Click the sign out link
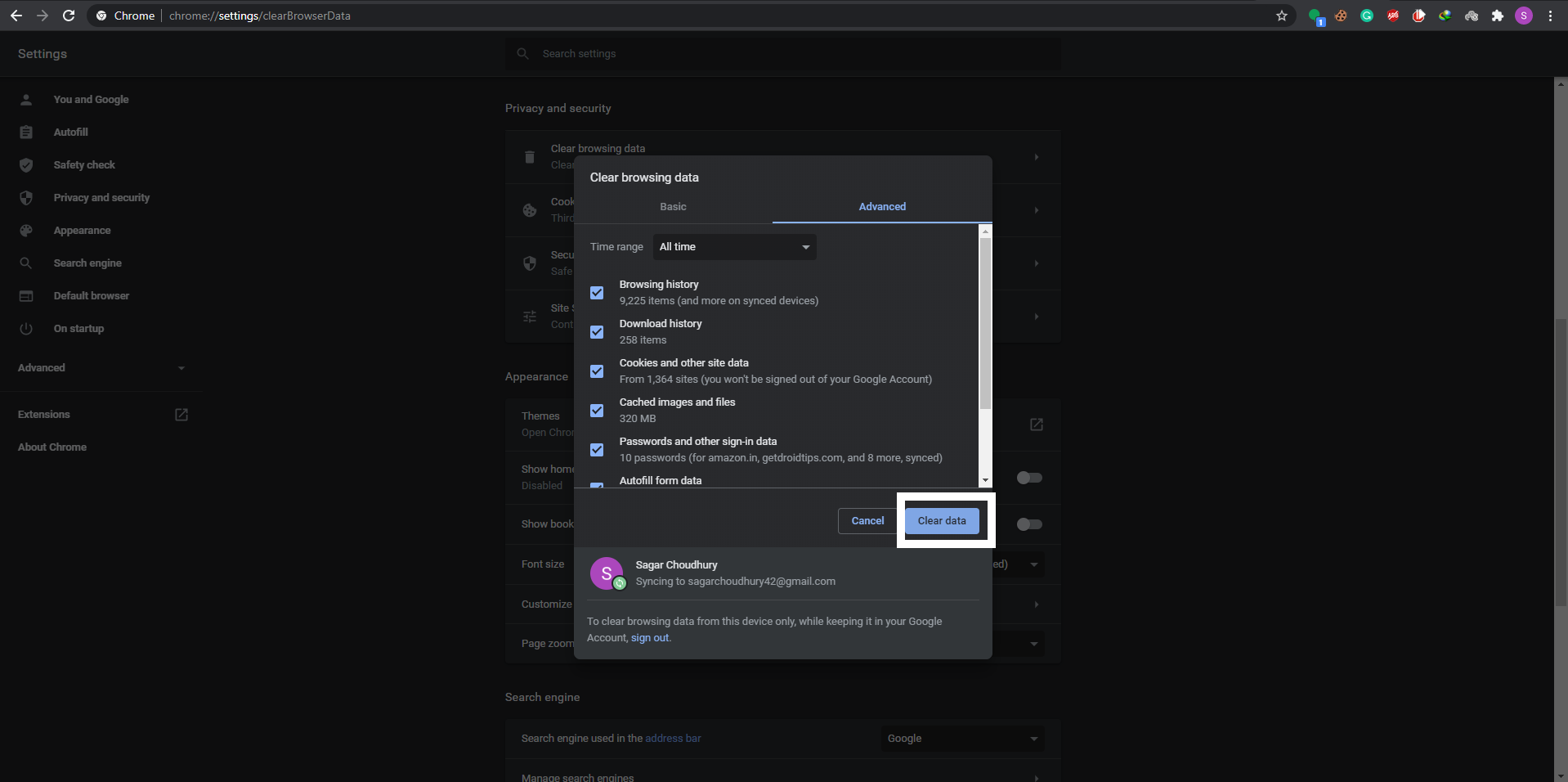This screenshot has width=1568, height=782. pos(650,637)
